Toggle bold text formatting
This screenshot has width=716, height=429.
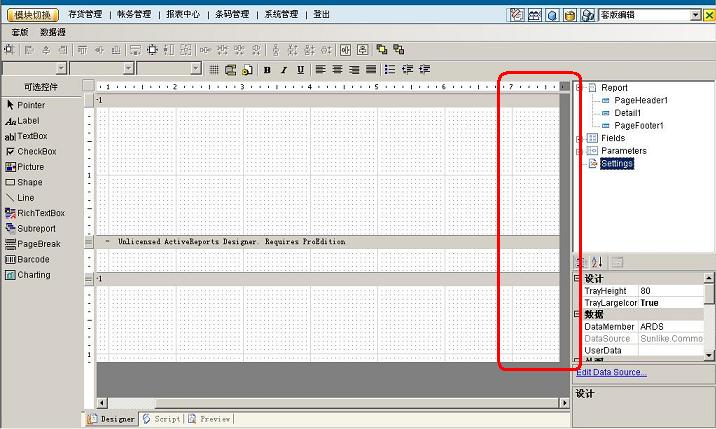(x=267, y=69)
